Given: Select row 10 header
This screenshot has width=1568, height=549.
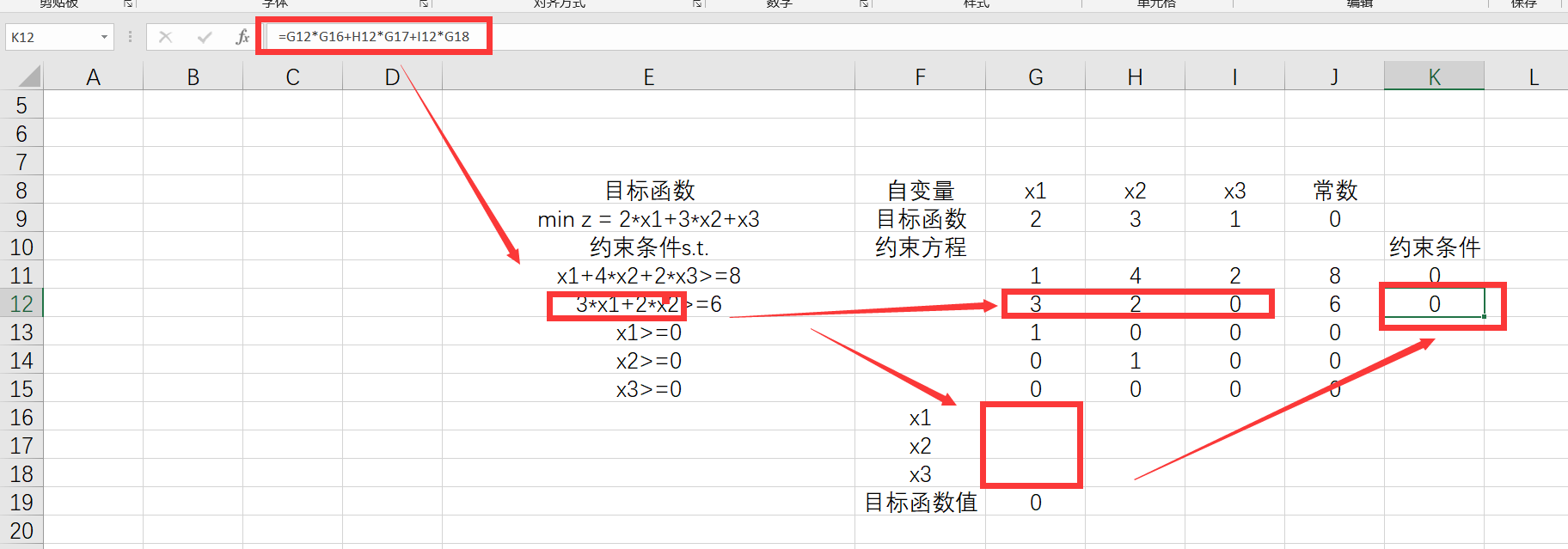Looking at the screenshot, I should (21, 247).
